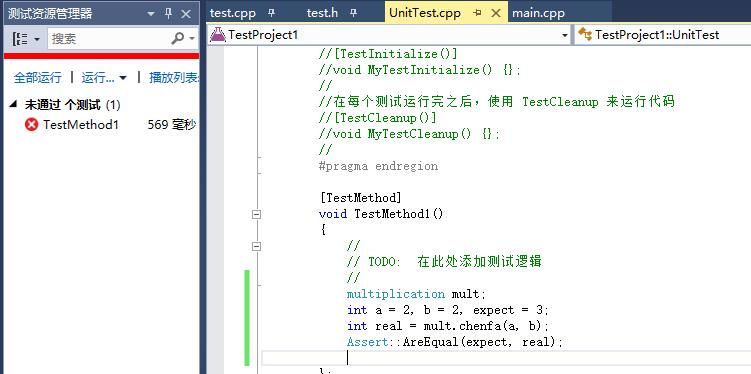Viewport: 751px width, 374px height.
Task: Toggle the pin on UnitTest.cpp tab
Action: click(477, 13)
